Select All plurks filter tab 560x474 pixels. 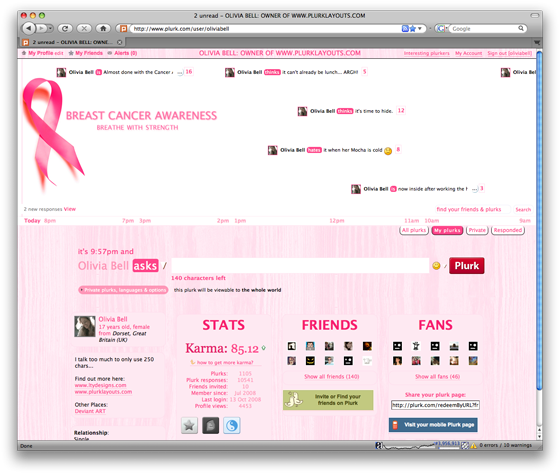click(414, 230)
